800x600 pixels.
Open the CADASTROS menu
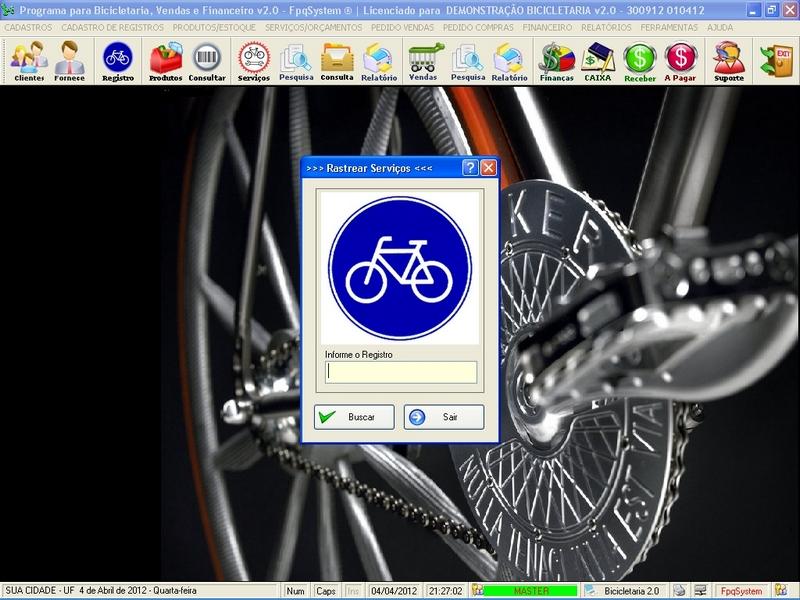28,28
